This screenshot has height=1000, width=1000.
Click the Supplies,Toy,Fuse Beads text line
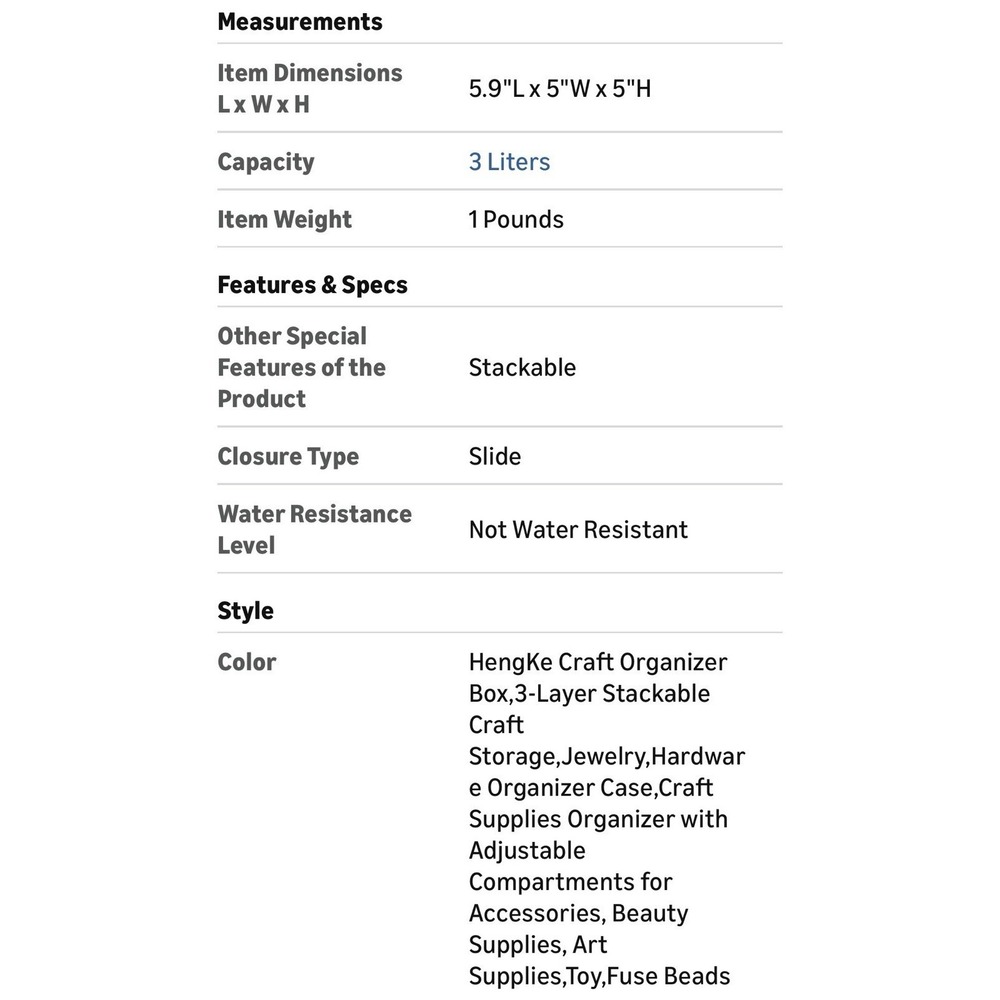tap(599, 976)
